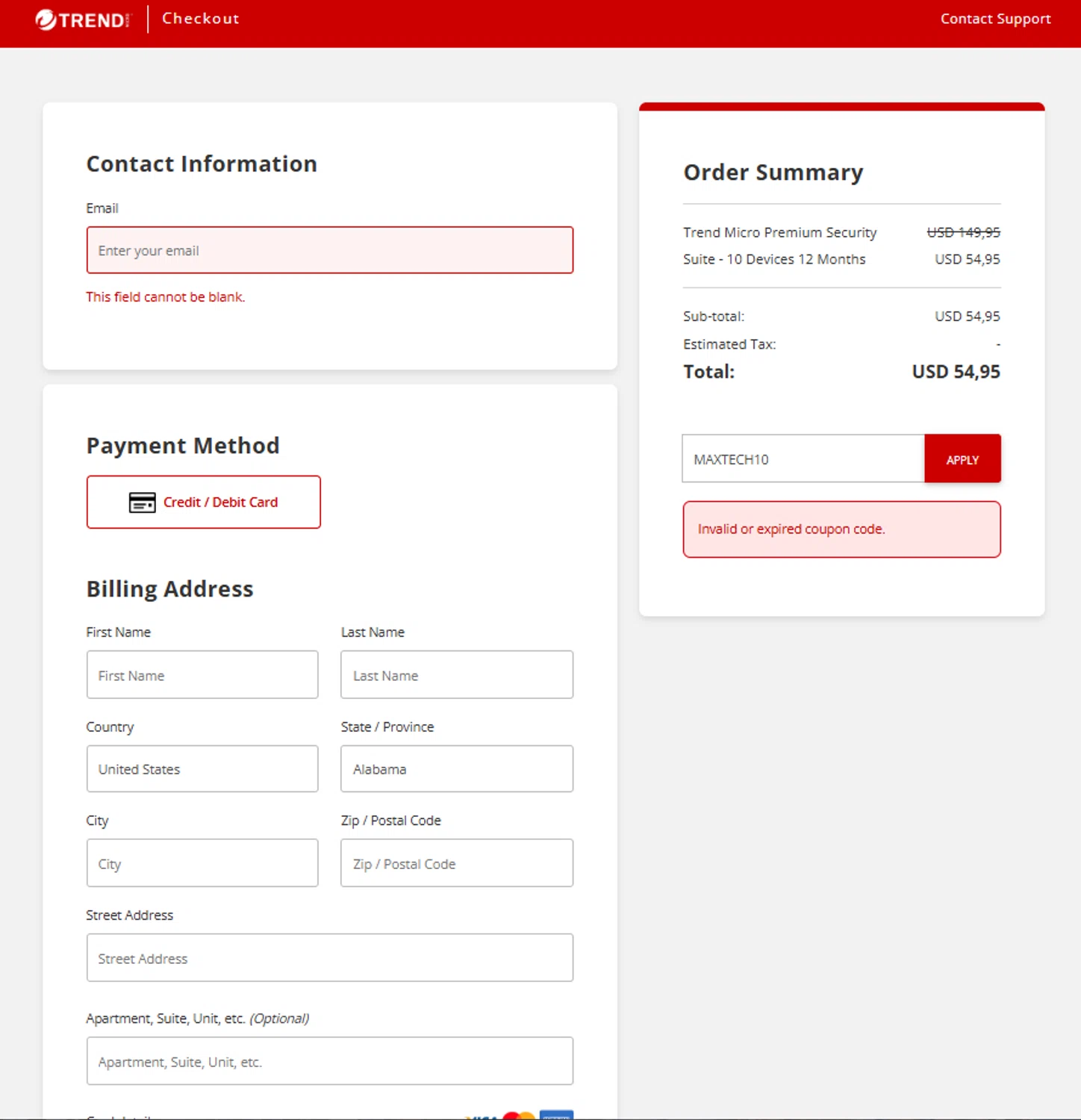Click the Zip / Postal Code field
This screenshot has width=1081, height=1120.
pos(457,863)
